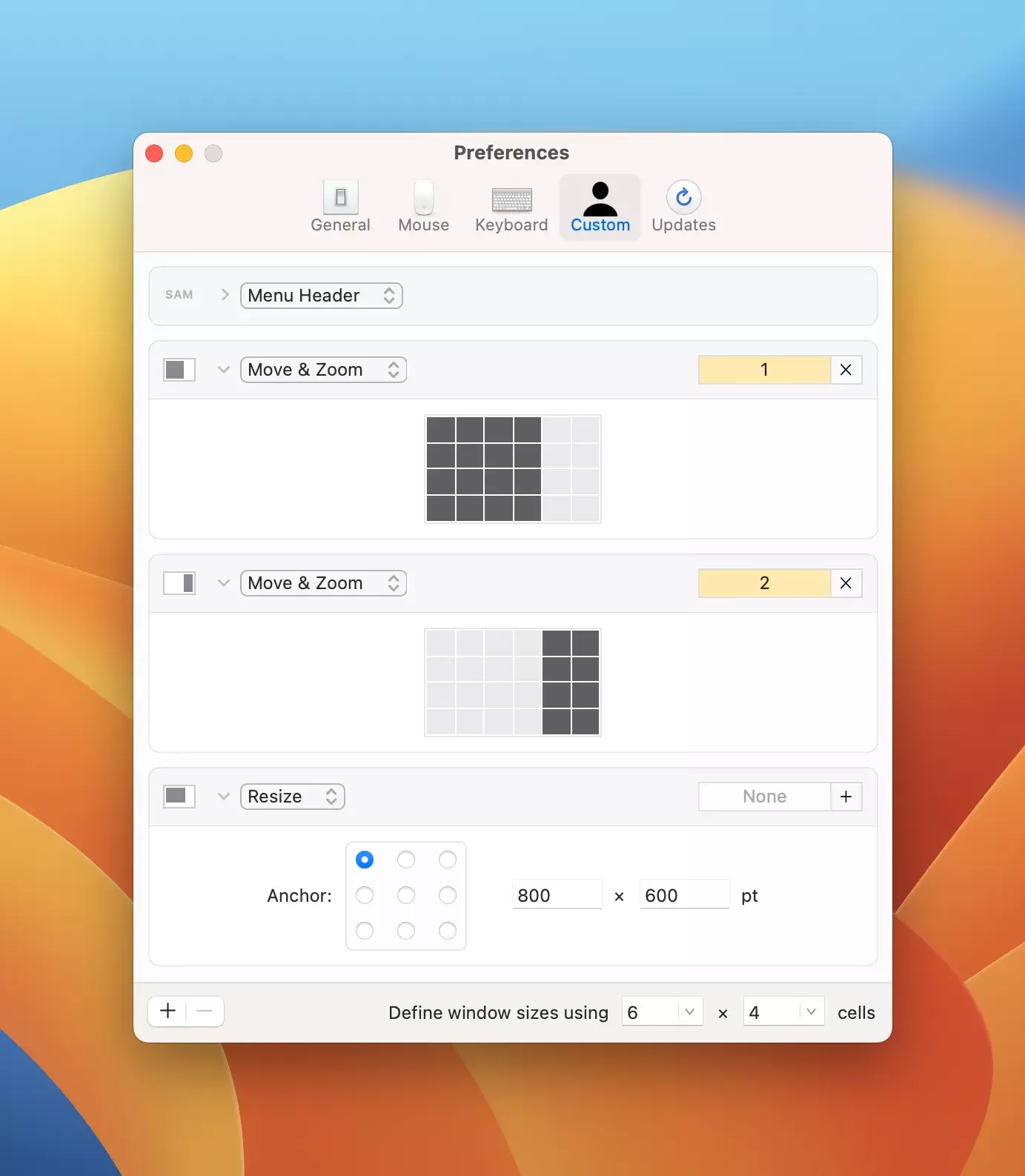Expand the SAM Menu Header row chevron
The height and width of the screenshot is (1176, 1025).
pyautogui.click(x=225, y=295)
